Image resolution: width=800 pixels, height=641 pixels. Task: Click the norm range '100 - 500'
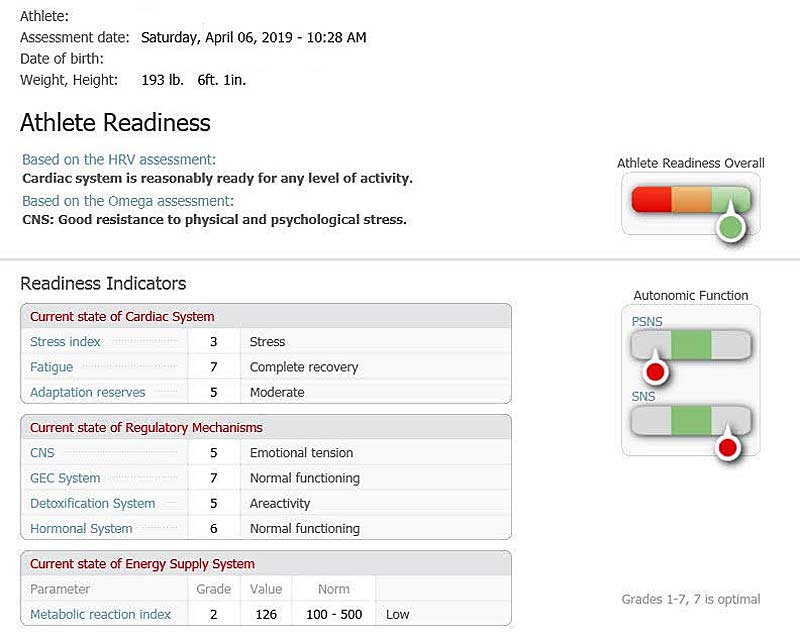click(x=334, y=614)
